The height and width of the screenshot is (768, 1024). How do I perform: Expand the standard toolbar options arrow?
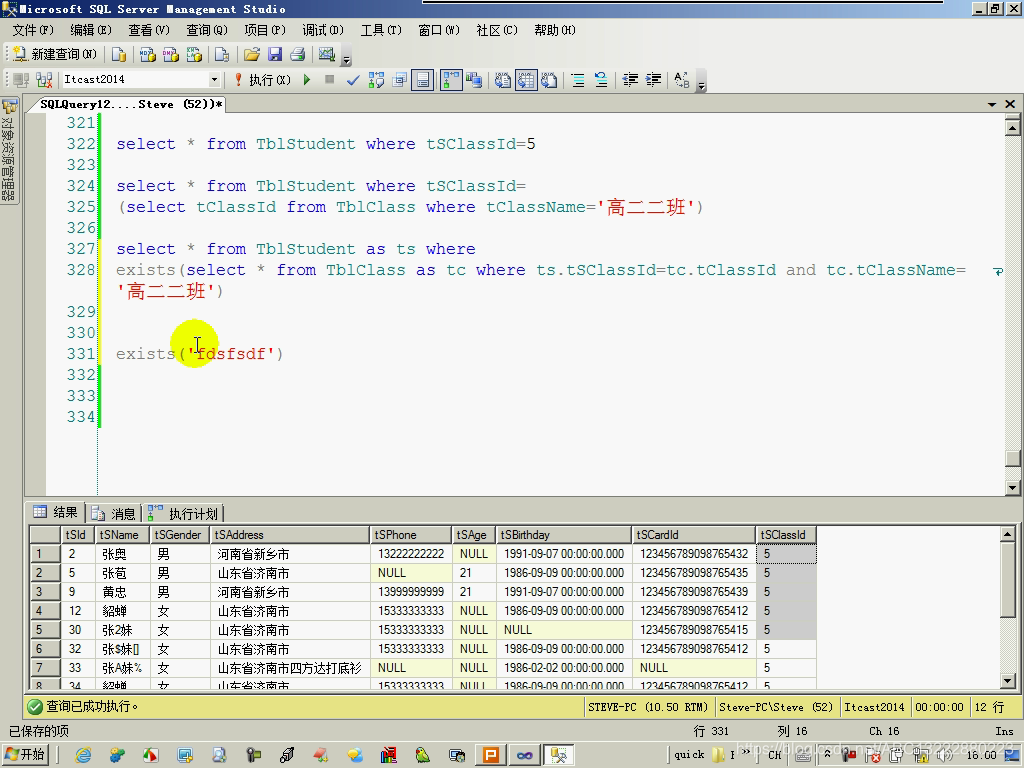[x=347, y=59]
